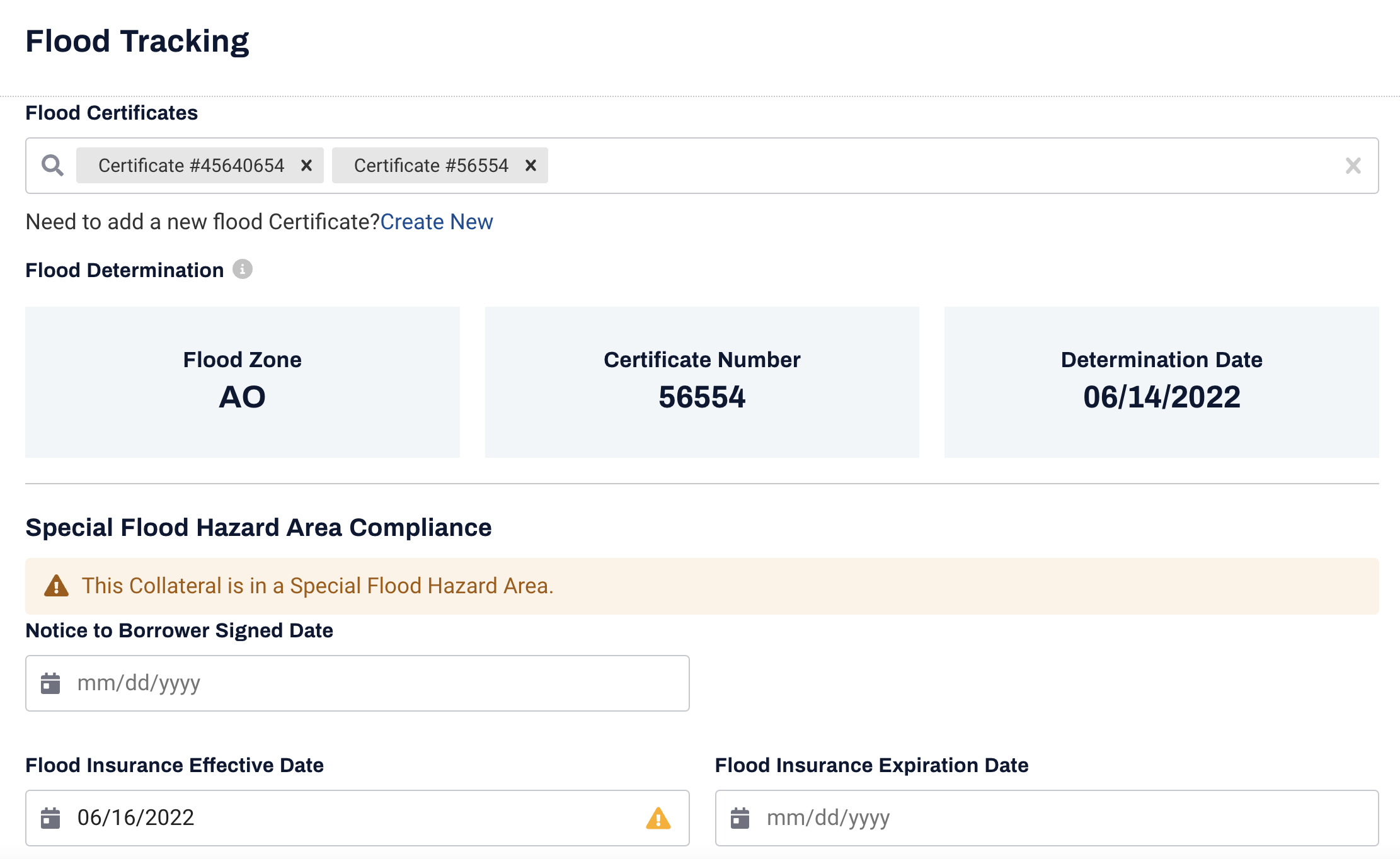Click the Create New link for flood certificate
Screen dimensions: 1400x859
(x=437, y=221)
